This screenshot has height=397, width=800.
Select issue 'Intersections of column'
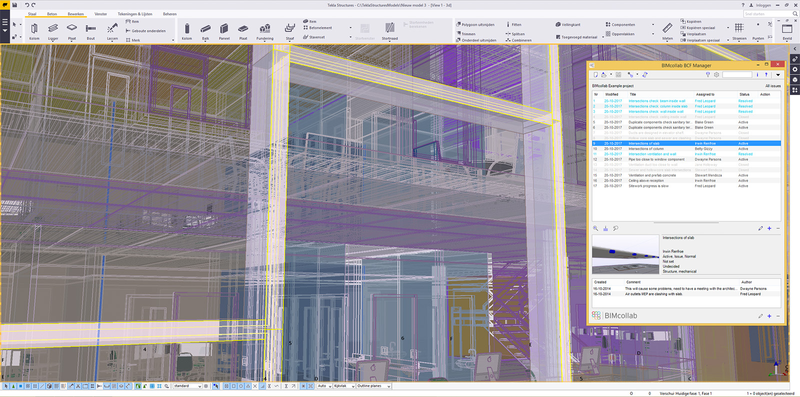(686, 148)
